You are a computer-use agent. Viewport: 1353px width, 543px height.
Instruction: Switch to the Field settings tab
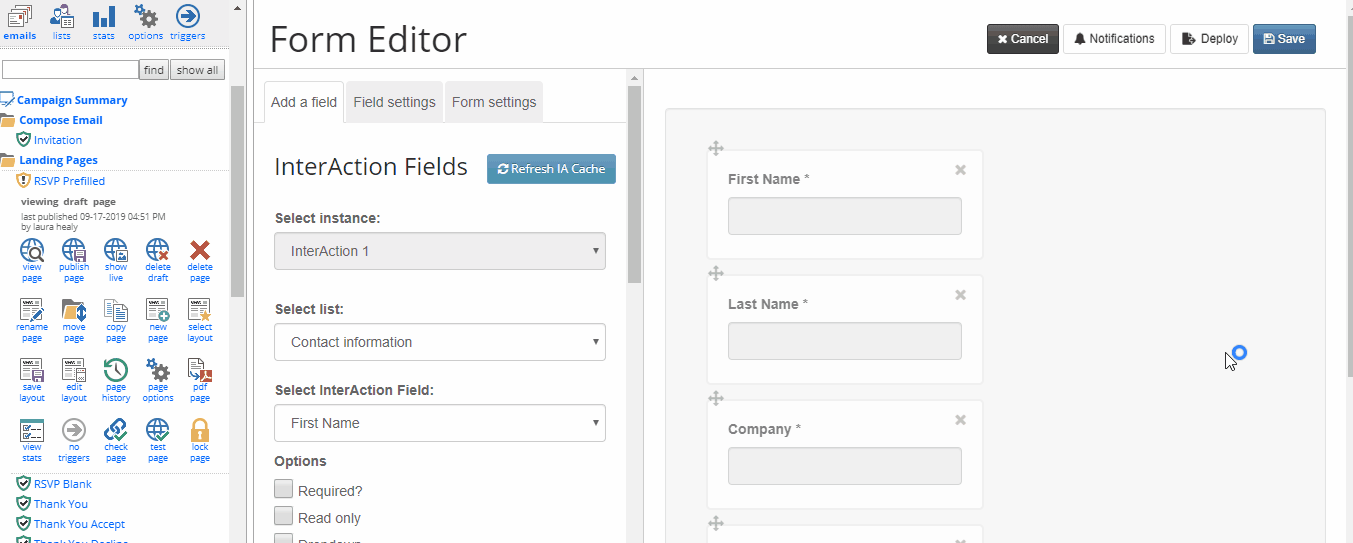point(394,102)
